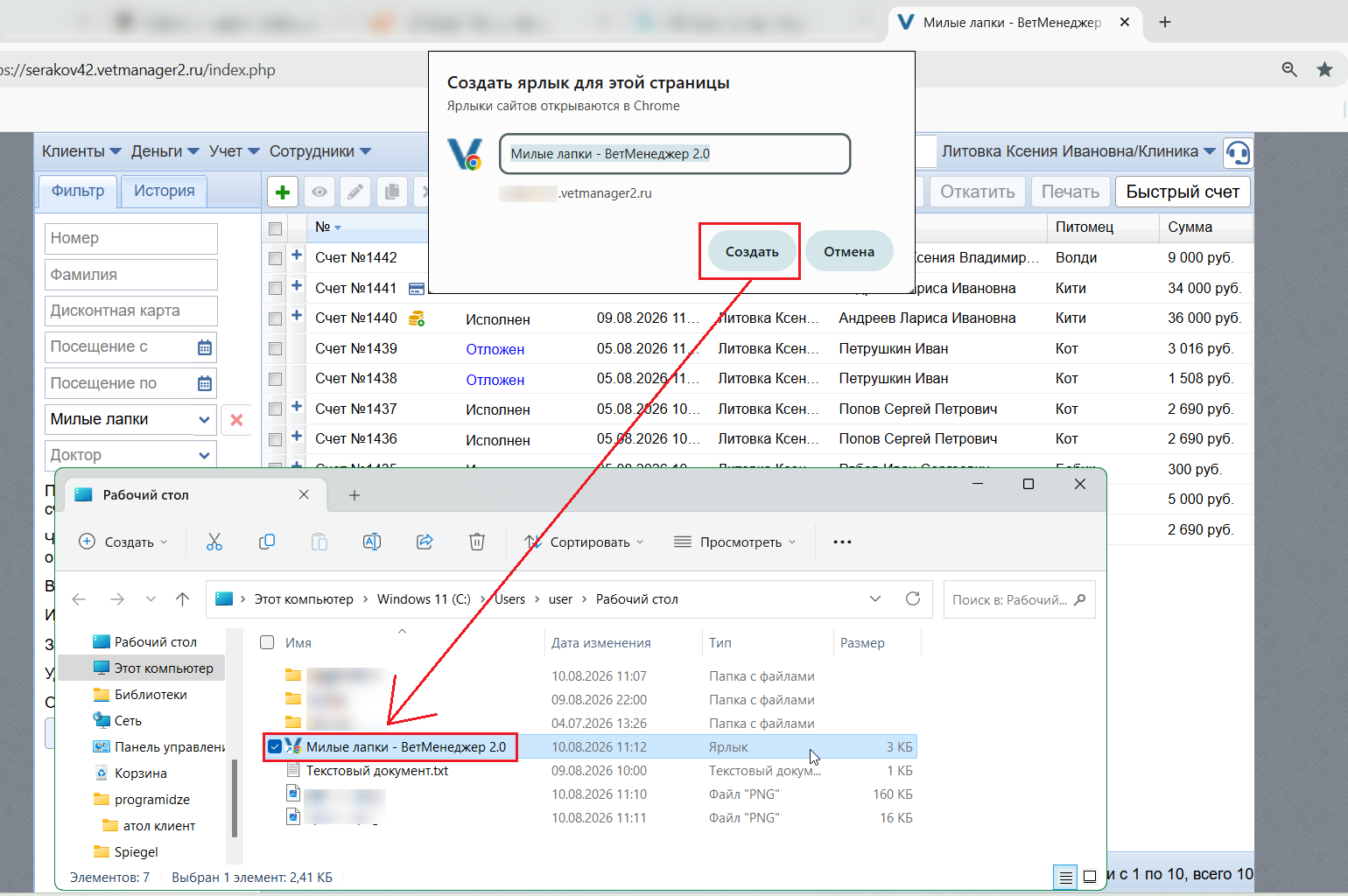This screenshot has width=1348, height=896.
Task: Click the Быстрый счет button
Action: (x=1183, y=192)
